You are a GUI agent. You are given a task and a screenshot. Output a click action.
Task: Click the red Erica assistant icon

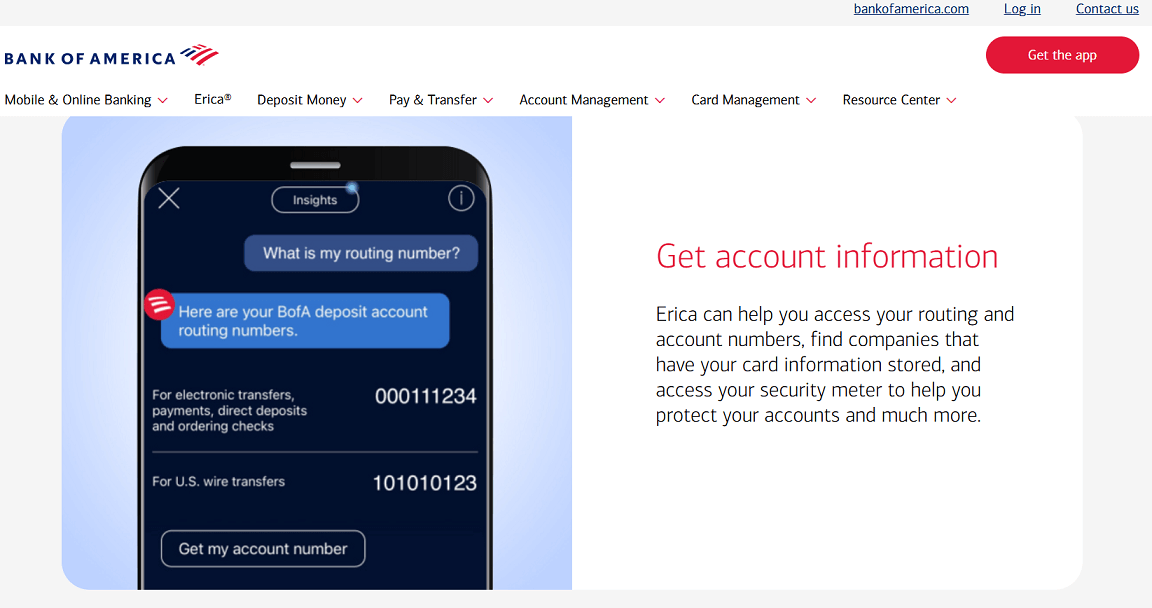[x=159, y=304]
